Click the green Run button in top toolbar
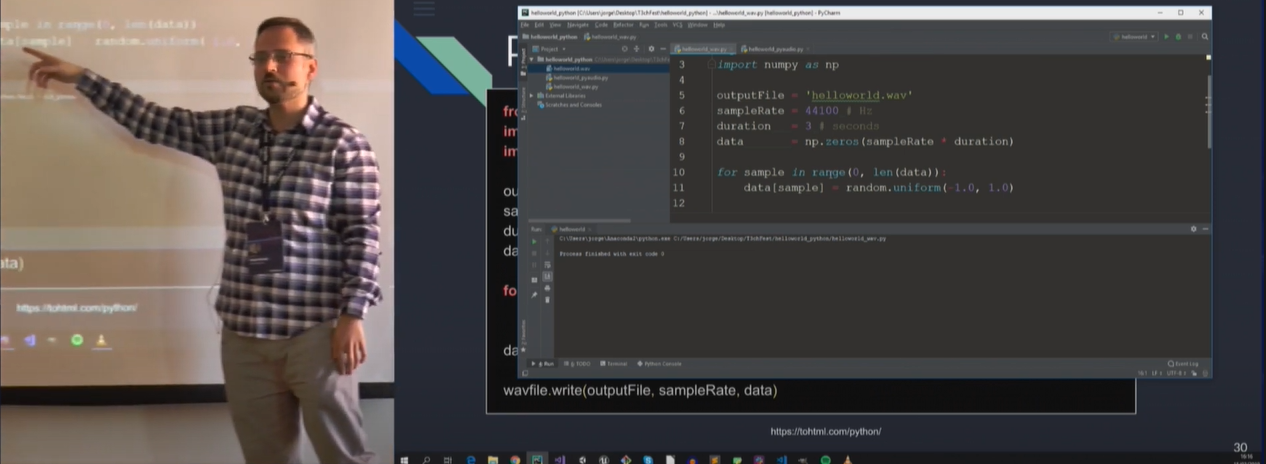Screen dimensions: 1266x464 tap(1166, 36)
